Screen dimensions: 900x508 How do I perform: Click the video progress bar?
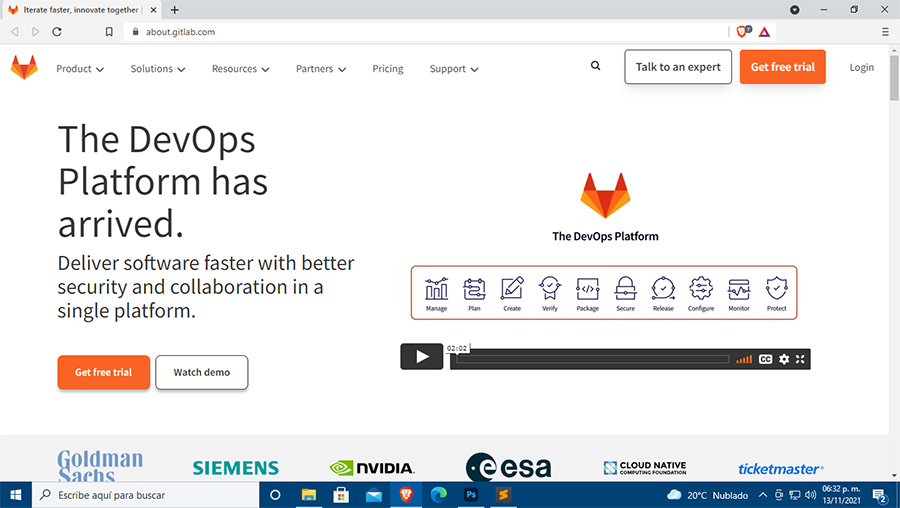pyautogui.click(x=592, y=359)
